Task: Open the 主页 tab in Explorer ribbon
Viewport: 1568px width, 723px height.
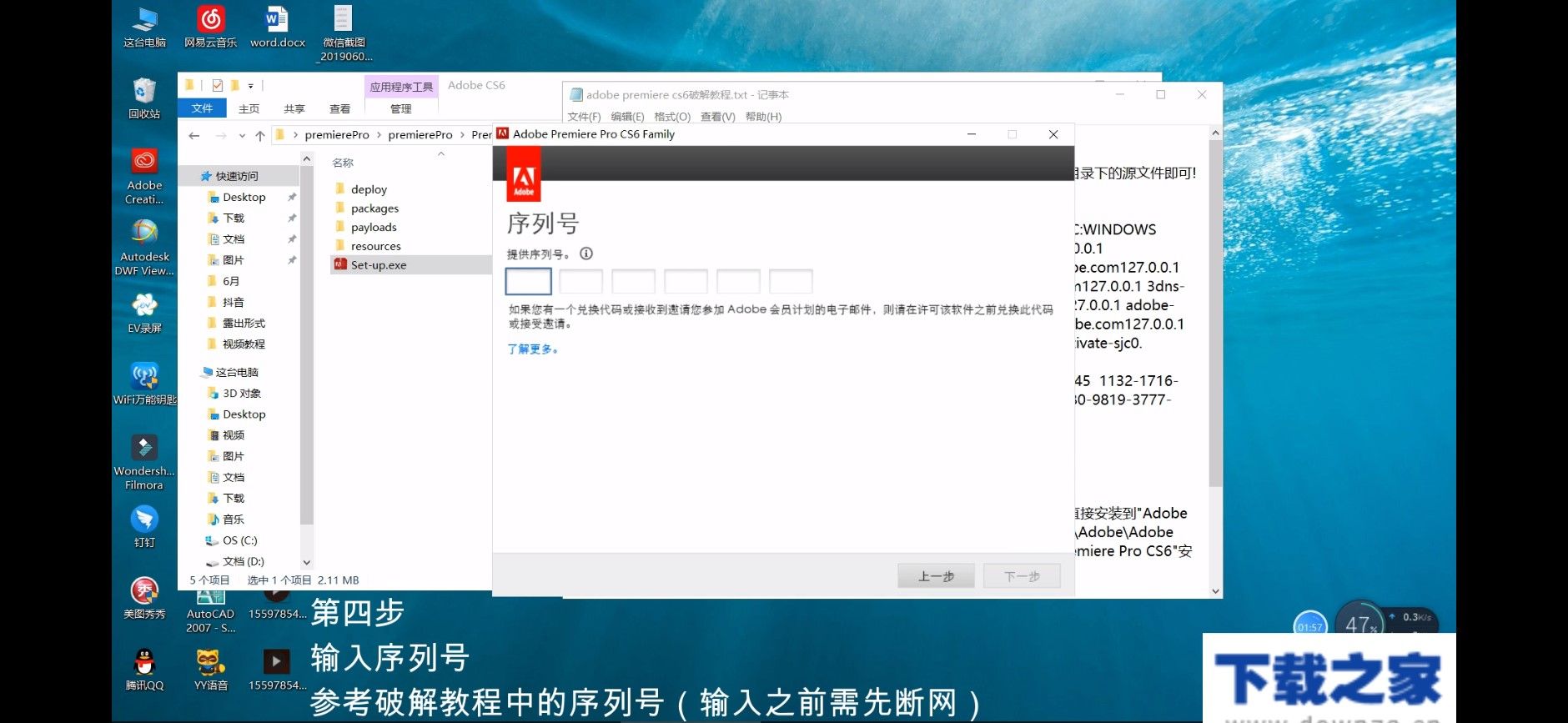Action: point(249,108)
